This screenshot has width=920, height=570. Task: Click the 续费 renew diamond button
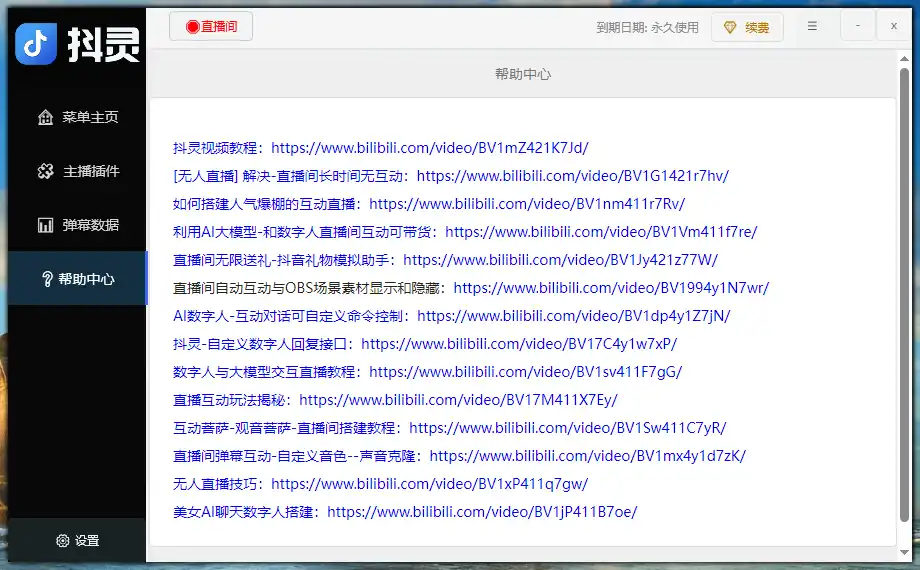pyautogui.click(x=746, y=28)
